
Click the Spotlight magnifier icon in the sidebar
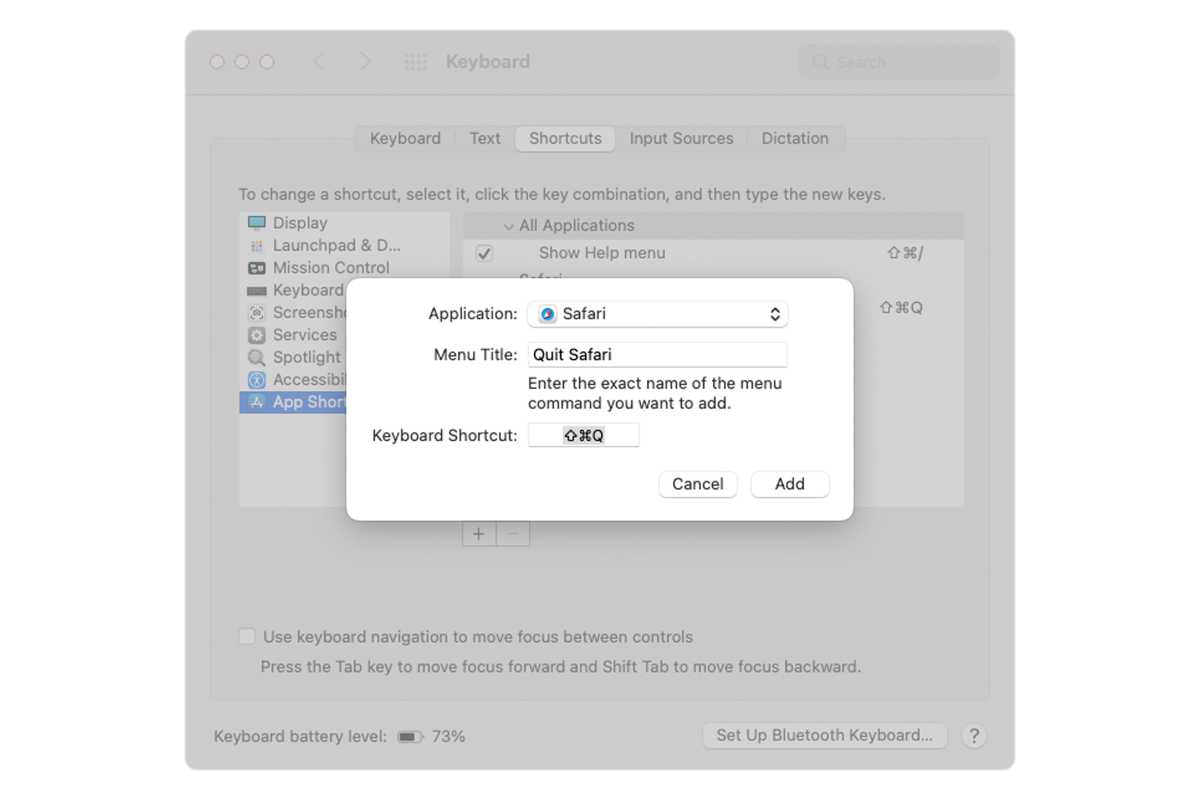tap(257, 357)
